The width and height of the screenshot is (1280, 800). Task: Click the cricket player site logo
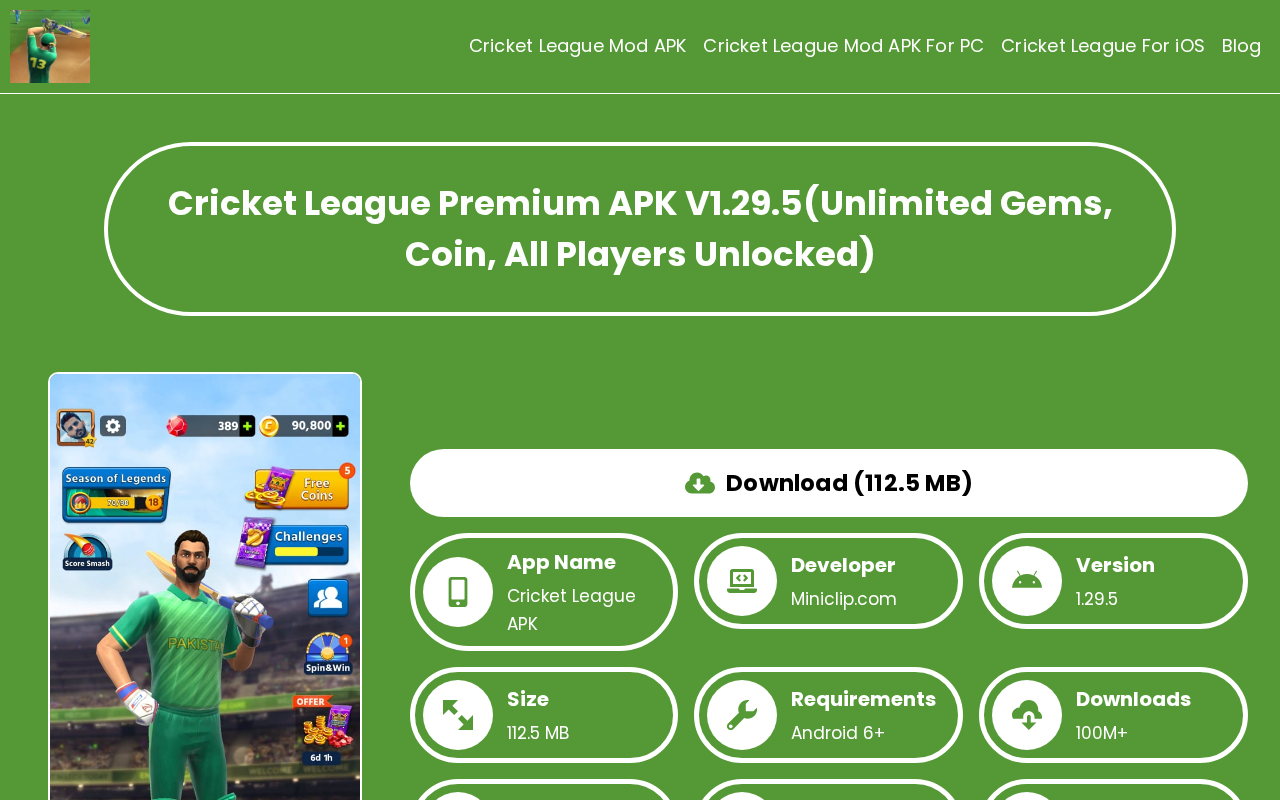point(50,46)
